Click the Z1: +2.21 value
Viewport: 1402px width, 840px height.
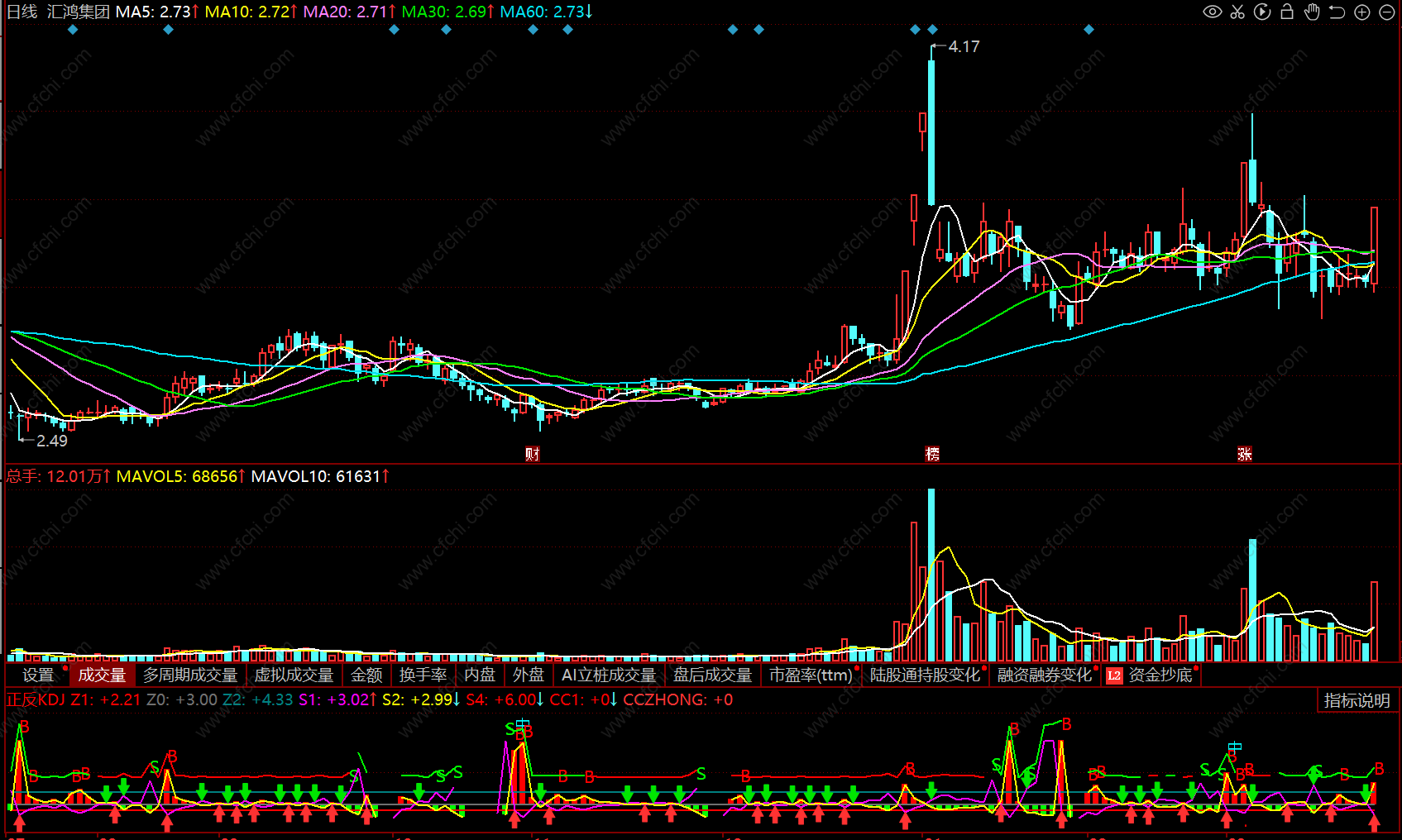pos(106,699)
